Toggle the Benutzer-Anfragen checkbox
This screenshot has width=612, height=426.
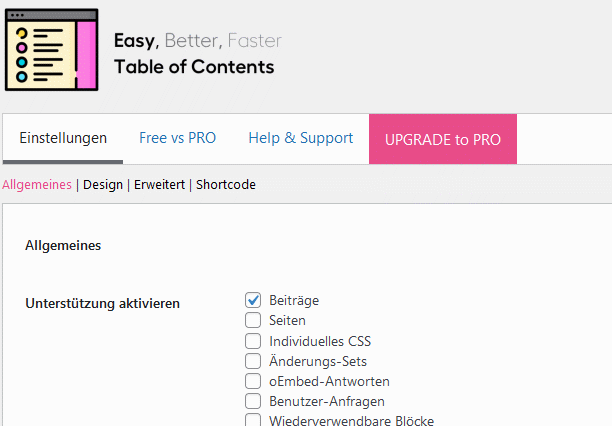[253, 401]
